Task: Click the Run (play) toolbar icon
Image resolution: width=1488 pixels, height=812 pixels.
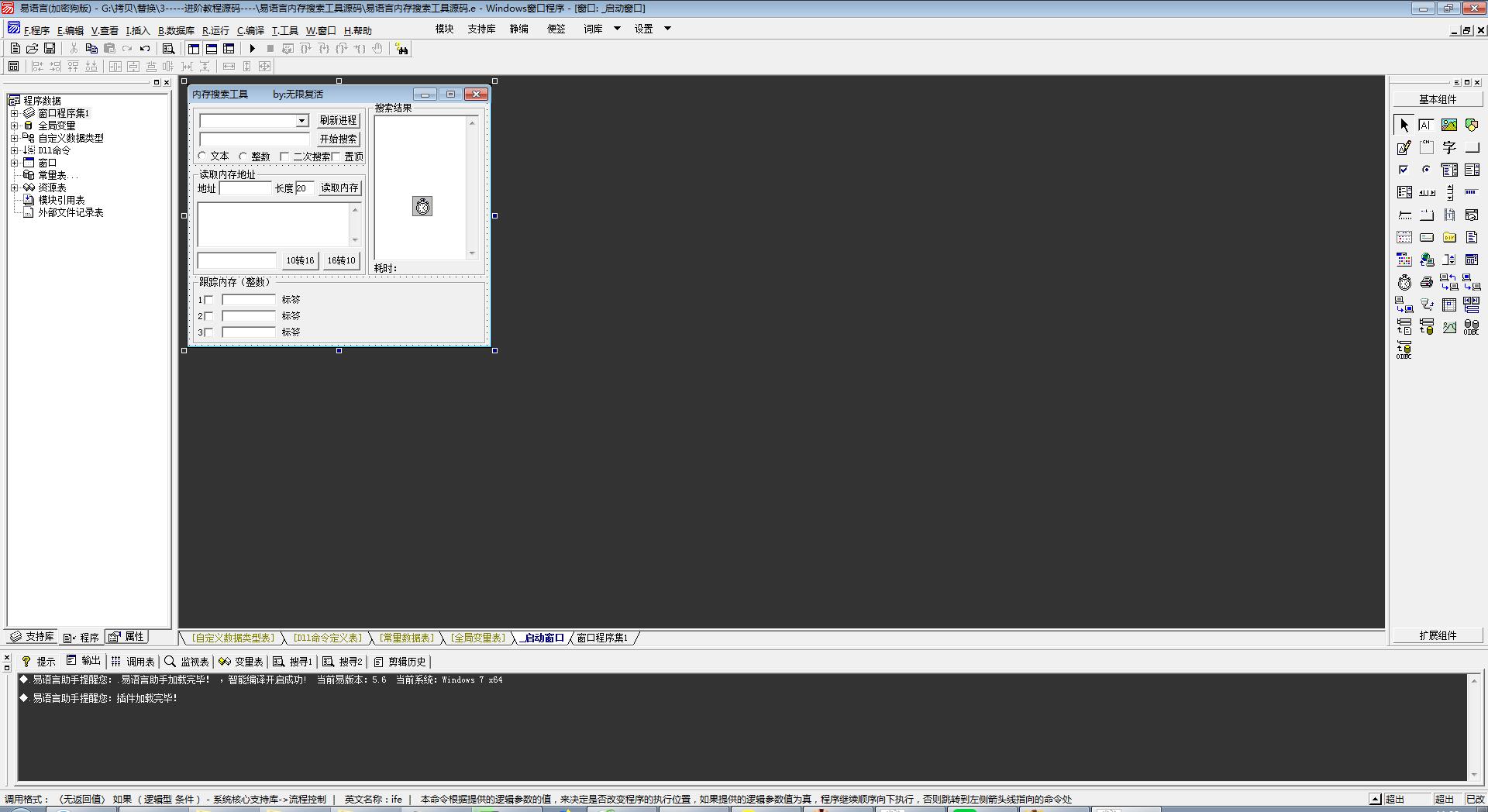Action: (x=252, y=49)
